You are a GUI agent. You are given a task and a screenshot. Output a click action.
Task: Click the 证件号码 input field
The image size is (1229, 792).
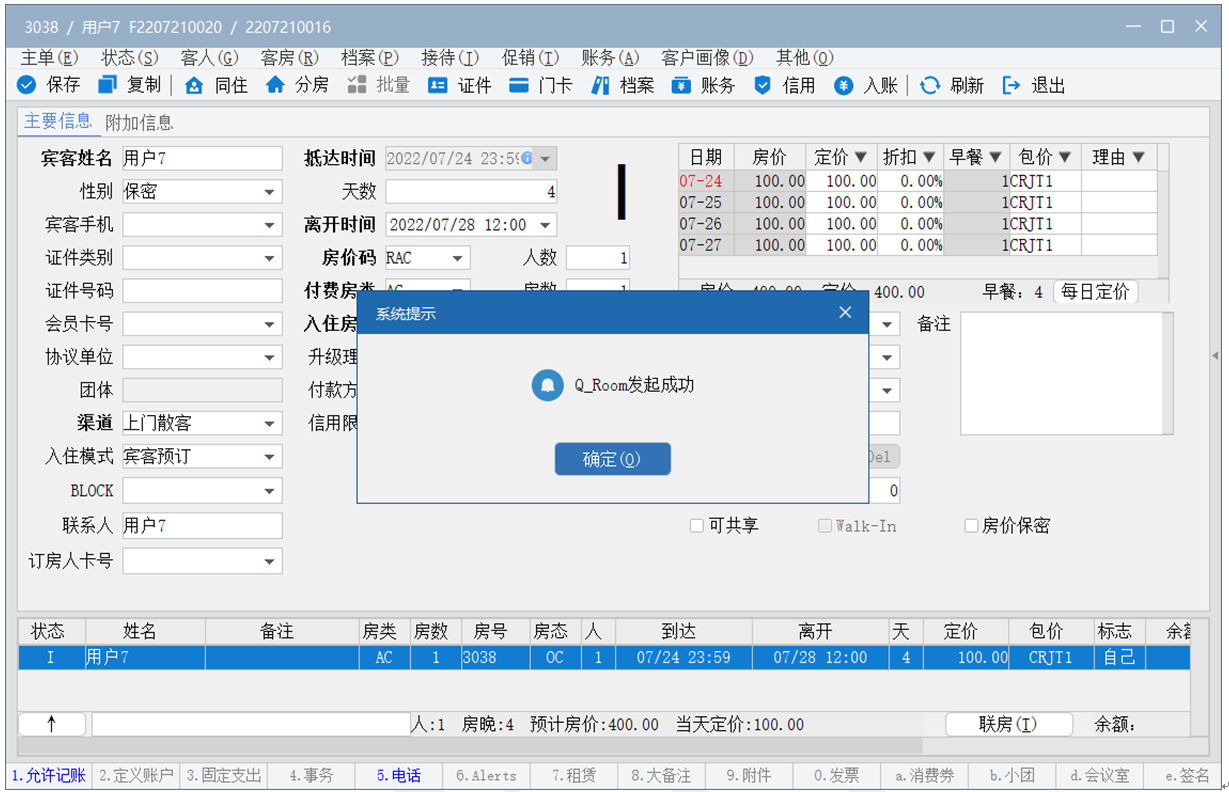tap(202, 291)
